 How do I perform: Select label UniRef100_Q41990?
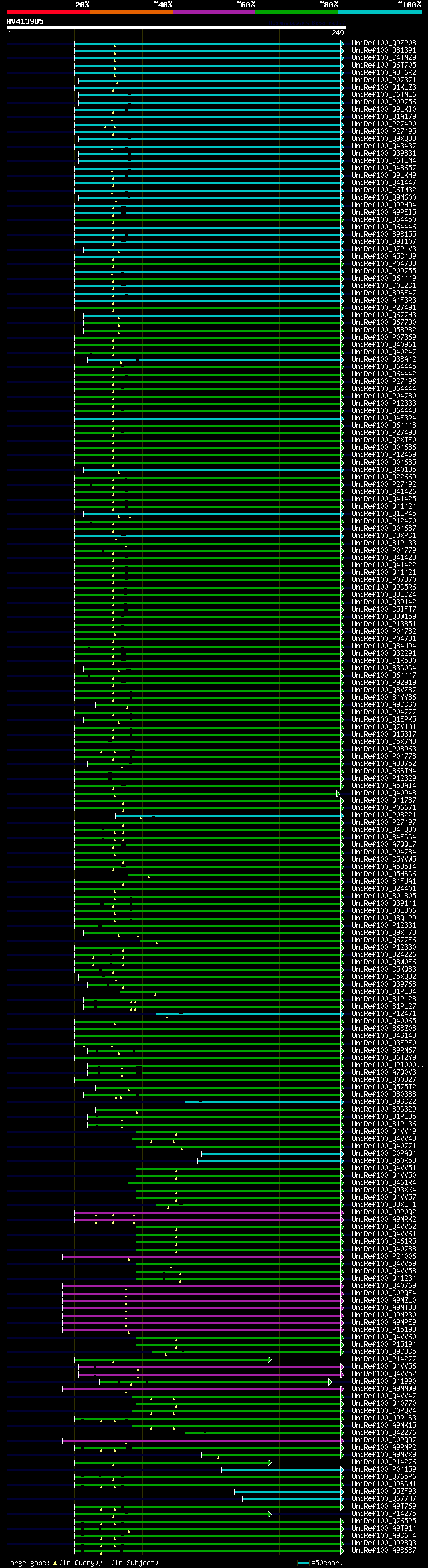(x=384, y=1381)
